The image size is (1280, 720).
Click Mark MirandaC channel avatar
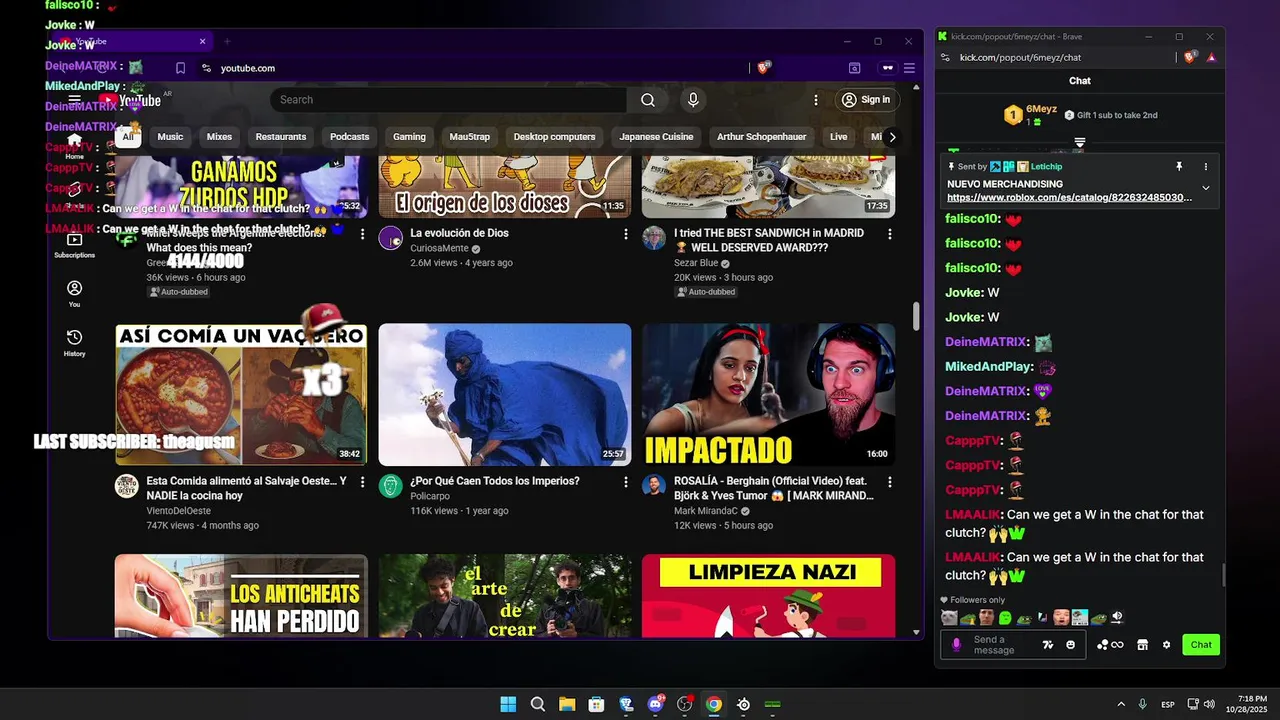[x=654, y=486]
